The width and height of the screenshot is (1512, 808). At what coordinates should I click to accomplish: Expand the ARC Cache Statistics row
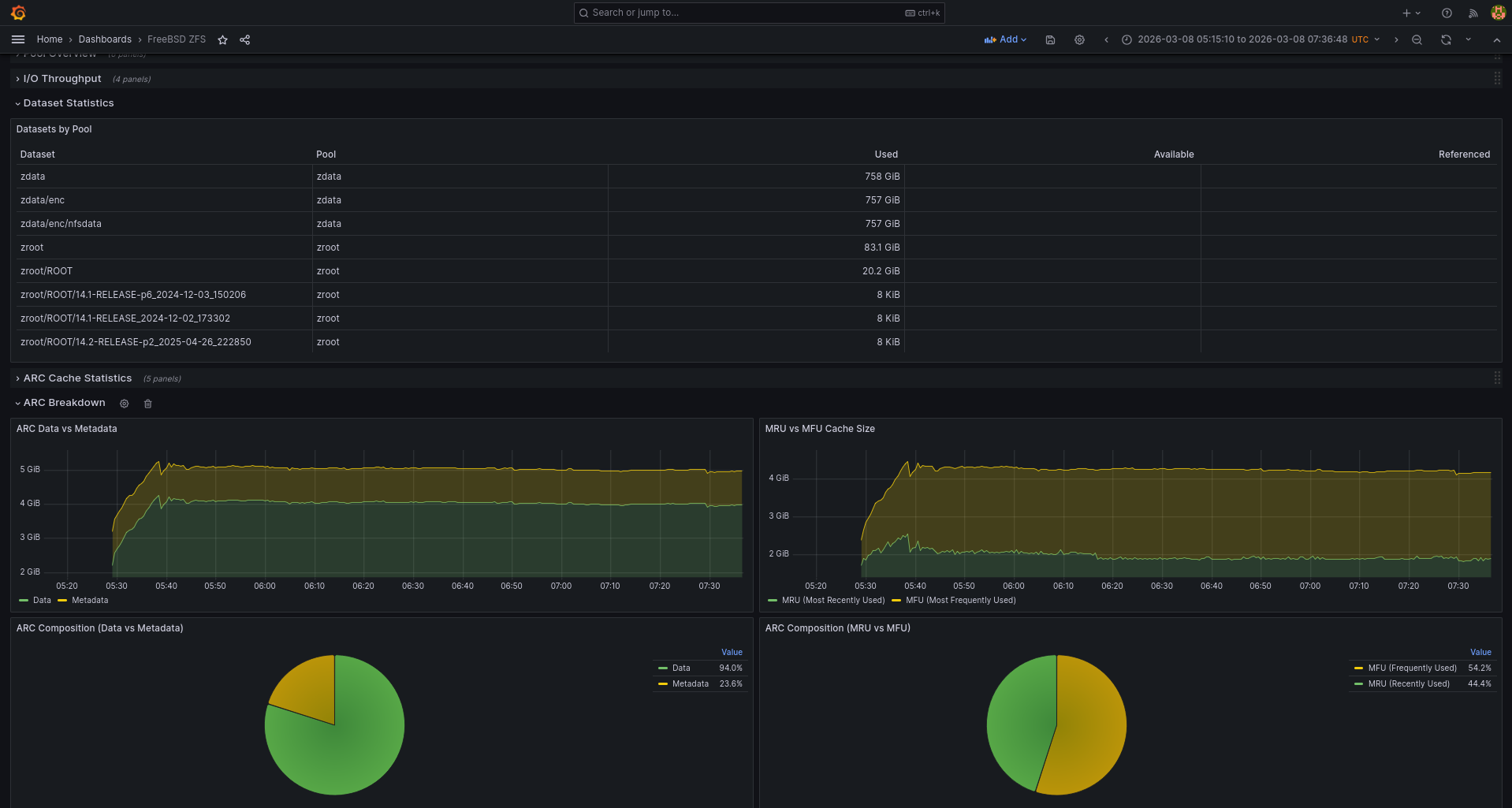tap(77, 378)
